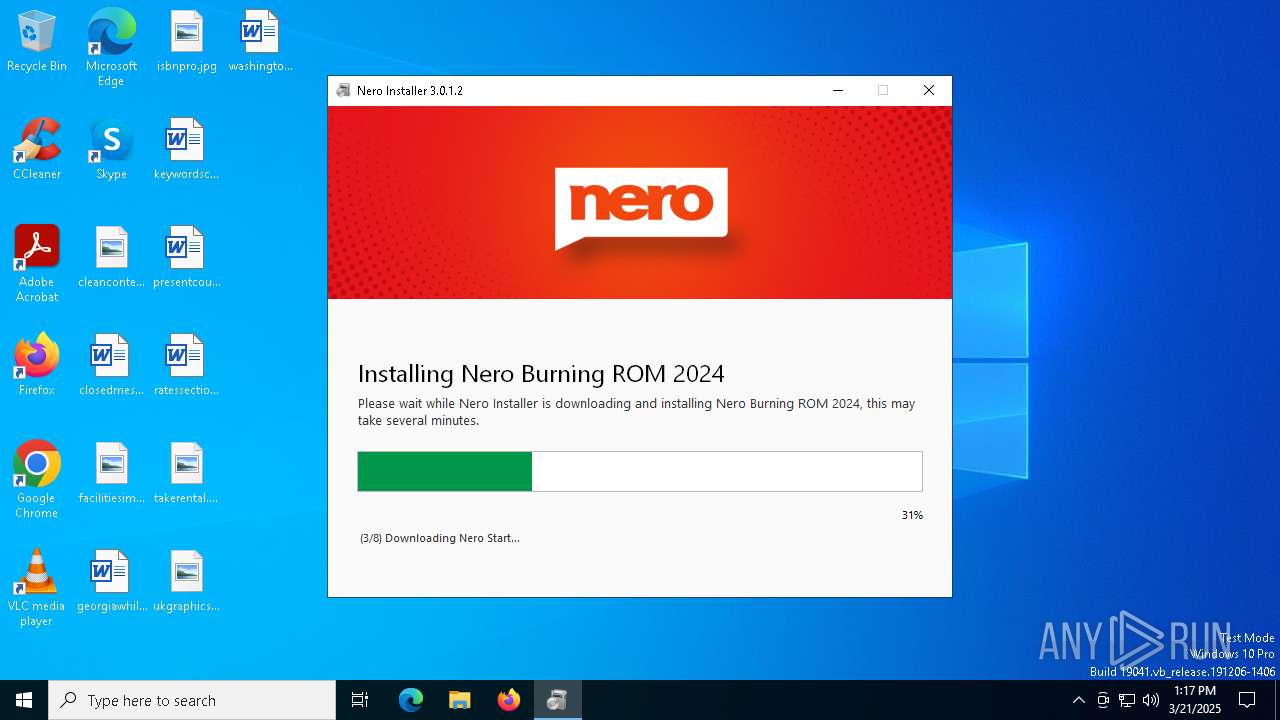Select the presentcou... Word document
Image resolution: width=1280 pixels, height=720 pixels.
186,258
